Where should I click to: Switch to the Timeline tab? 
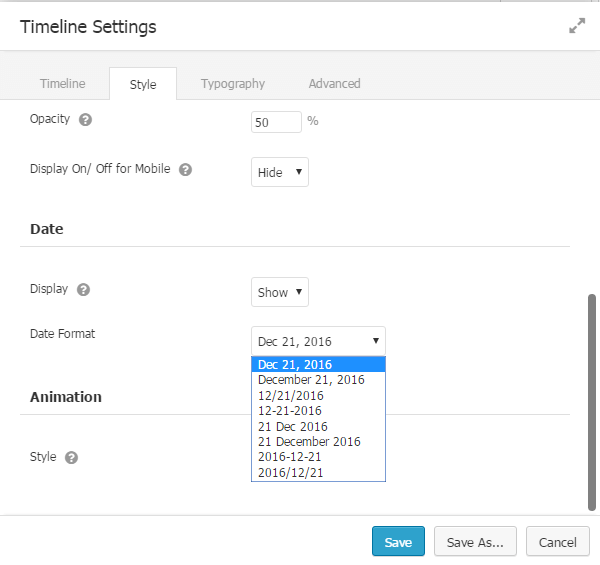point(62,84)
